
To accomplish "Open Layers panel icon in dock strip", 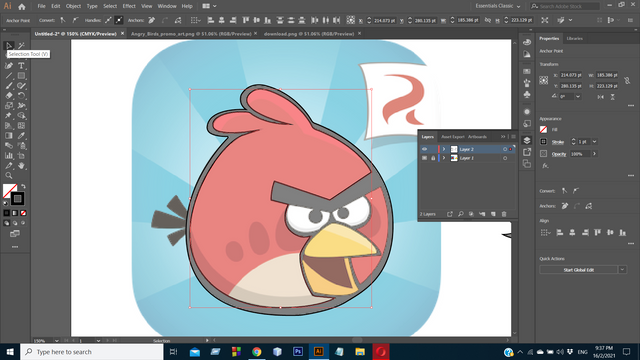I will click(527, 140).
